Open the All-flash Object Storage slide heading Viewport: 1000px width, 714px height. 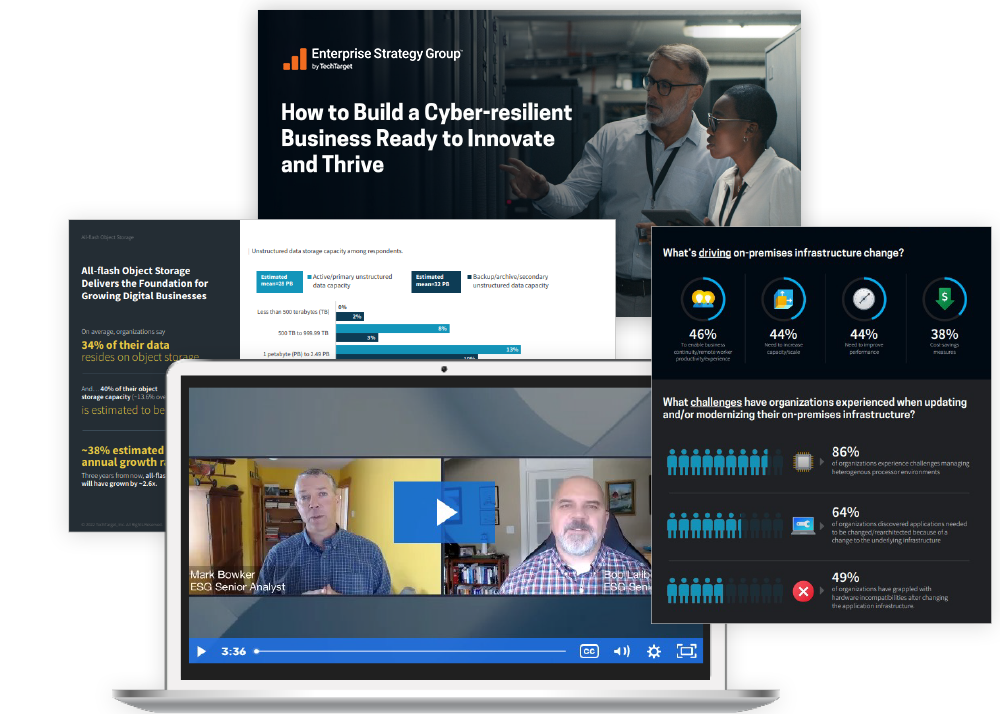144,283
